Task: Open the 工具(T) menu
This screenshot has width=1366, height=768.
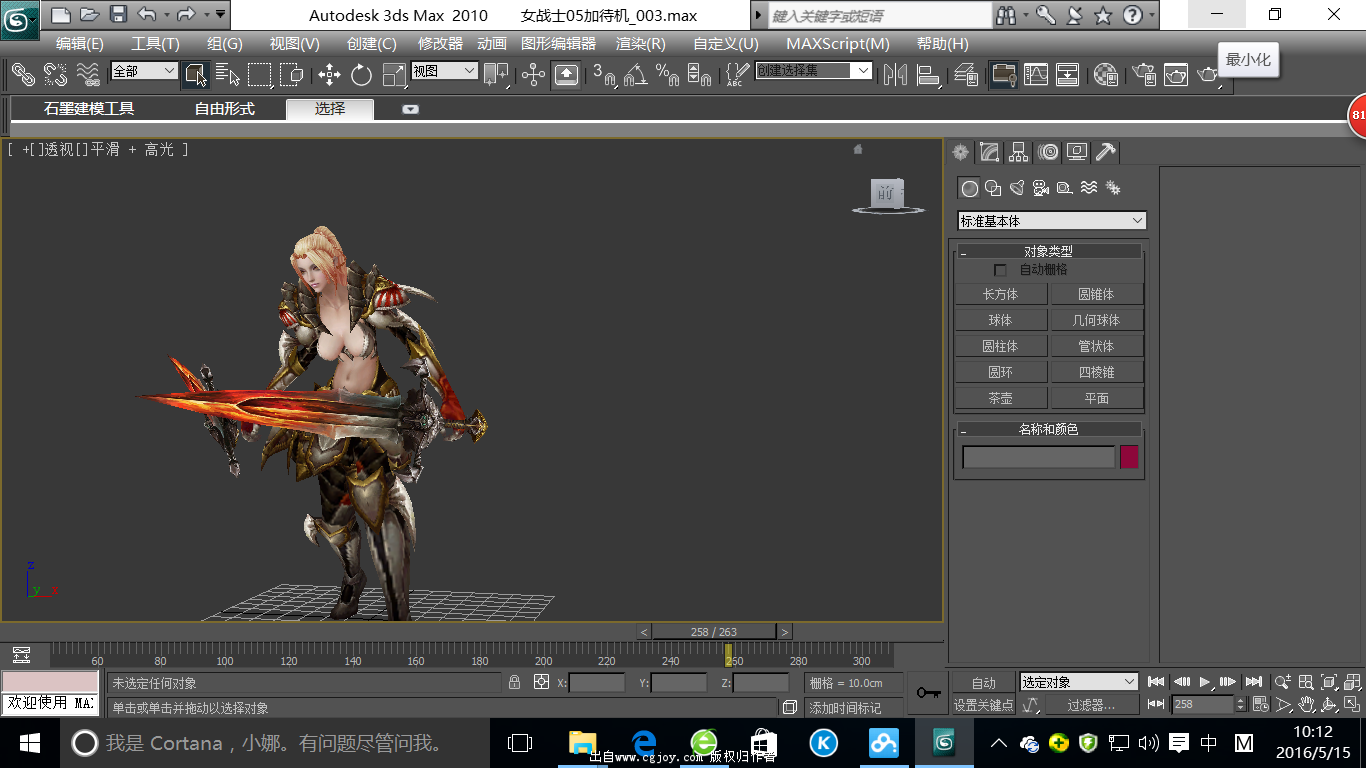Action: pos(155,44)
